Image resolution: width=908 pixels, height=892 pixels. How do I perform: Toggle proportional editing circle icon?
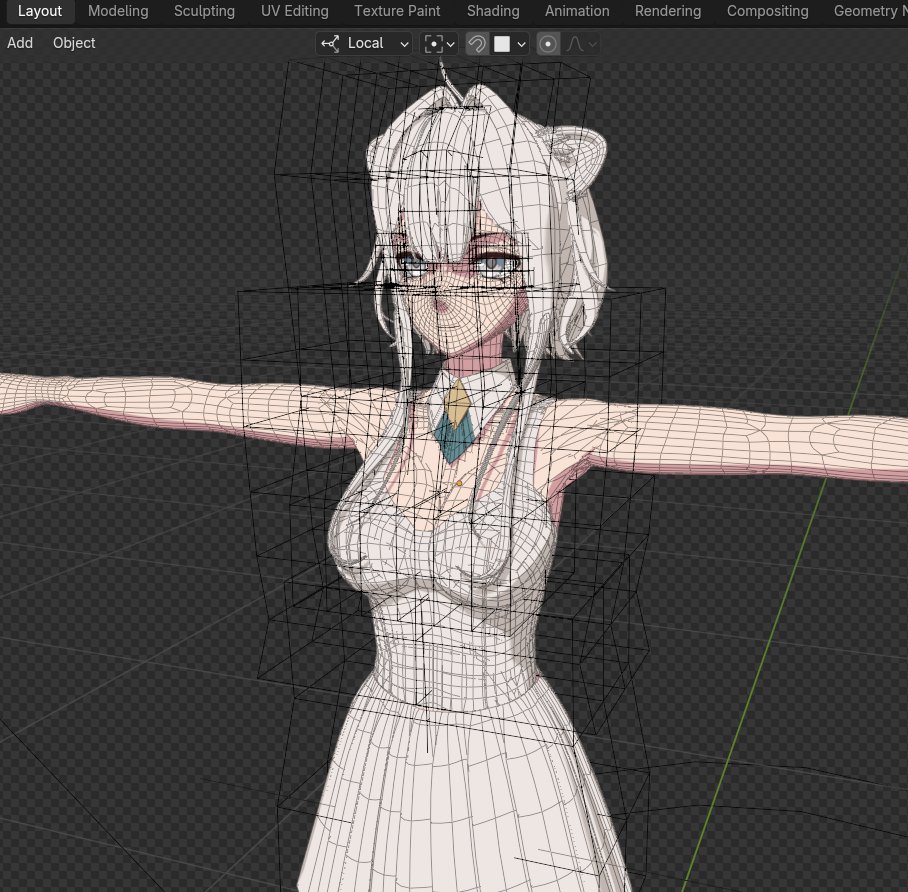click(548, 44)
